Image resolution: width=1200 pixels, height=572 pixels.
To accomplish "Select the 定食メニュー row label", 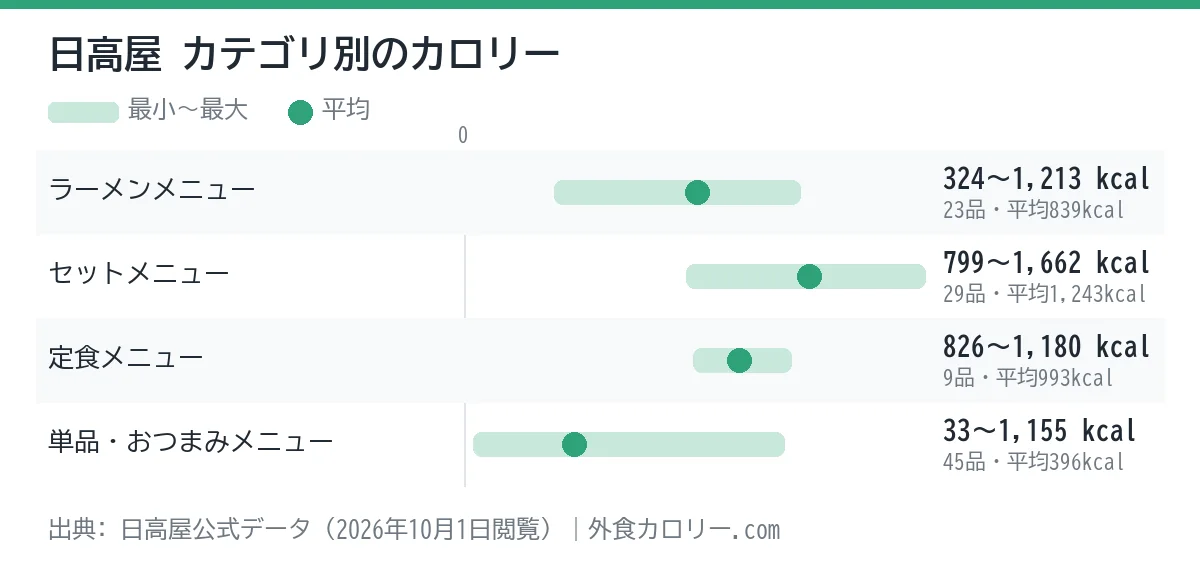I will [x=126, y=357].
